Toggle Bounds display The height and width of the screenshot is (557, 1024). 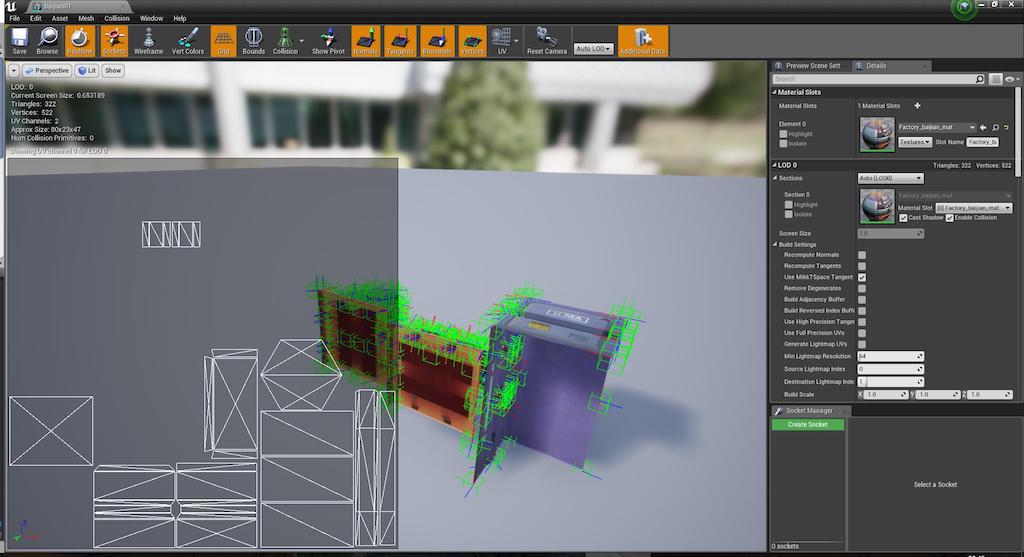click(x=253, y=41)
